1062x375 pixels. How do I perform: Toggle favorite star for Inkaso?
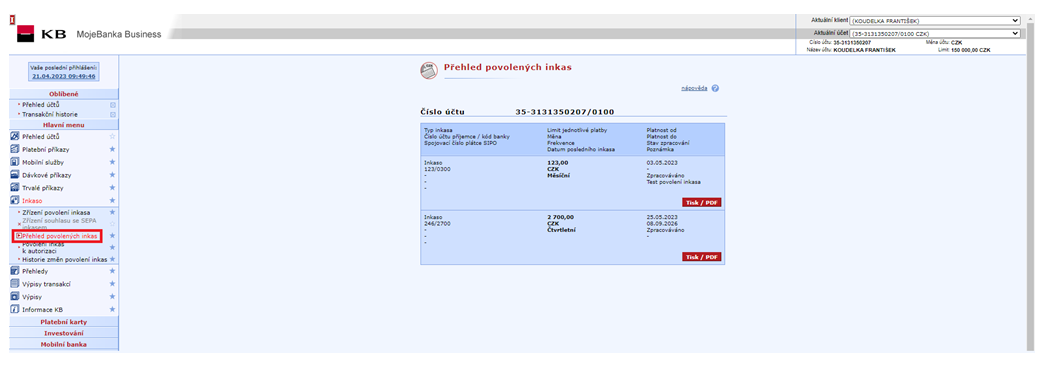click(112, 200)
